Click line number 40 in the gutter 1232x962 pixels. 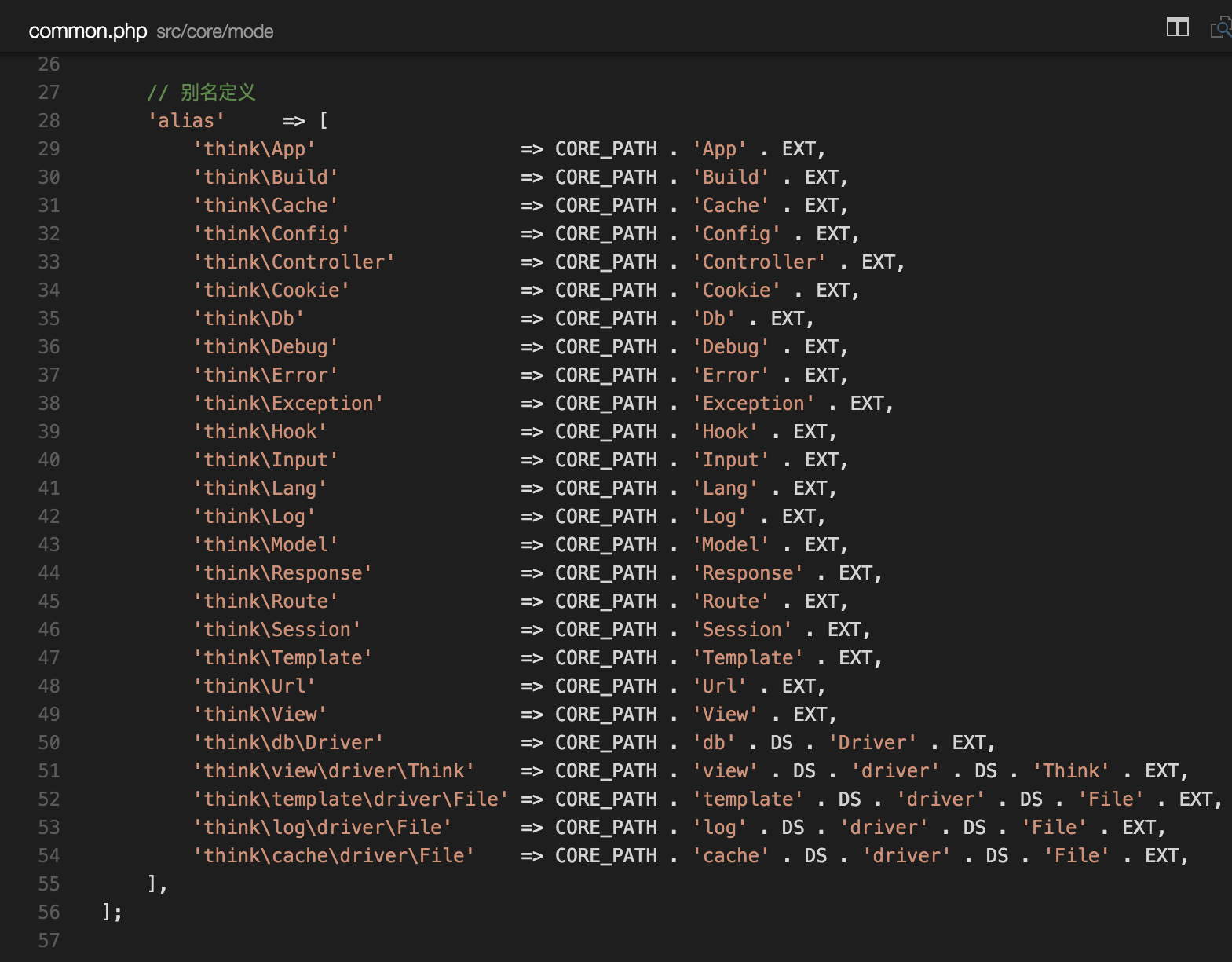(x=49, y=459)
